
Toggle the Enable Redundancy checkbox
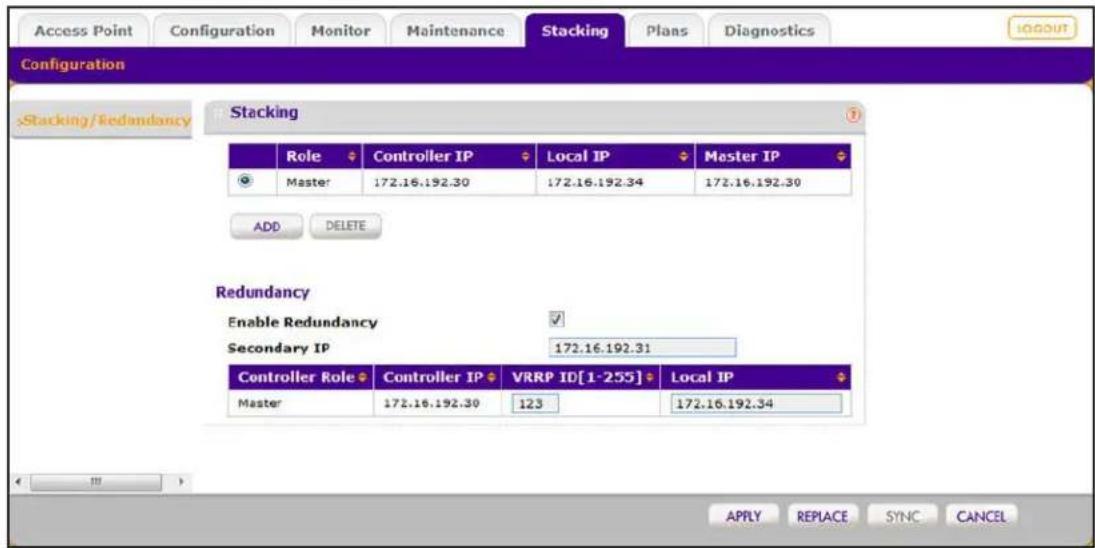(557, 320)
